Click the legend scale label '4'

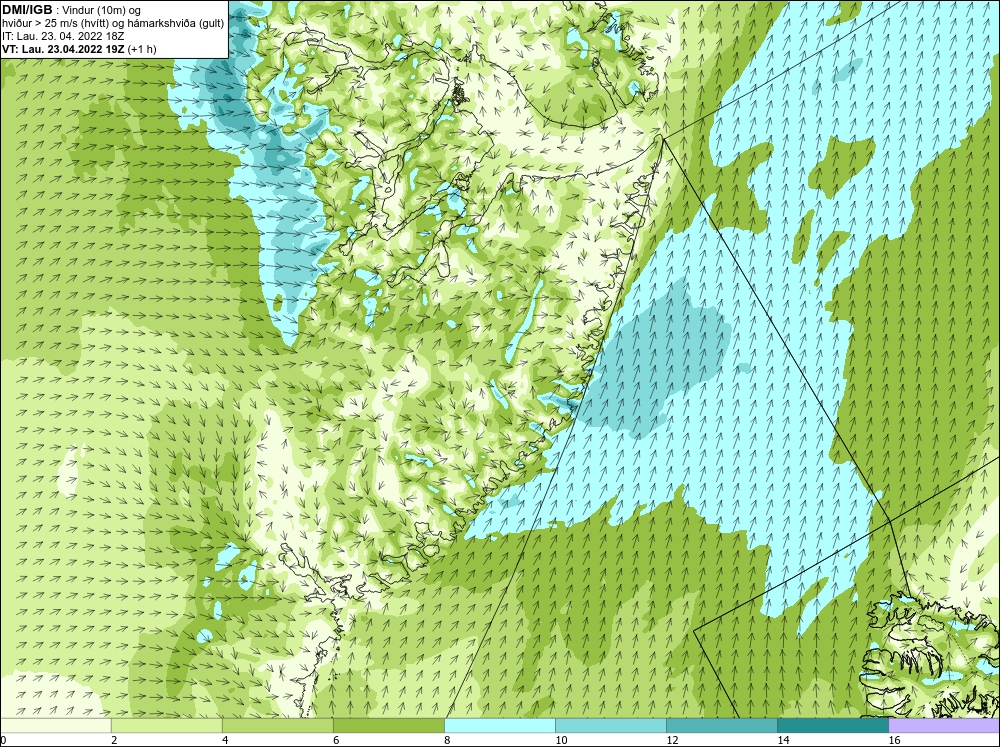pos(225,740)
